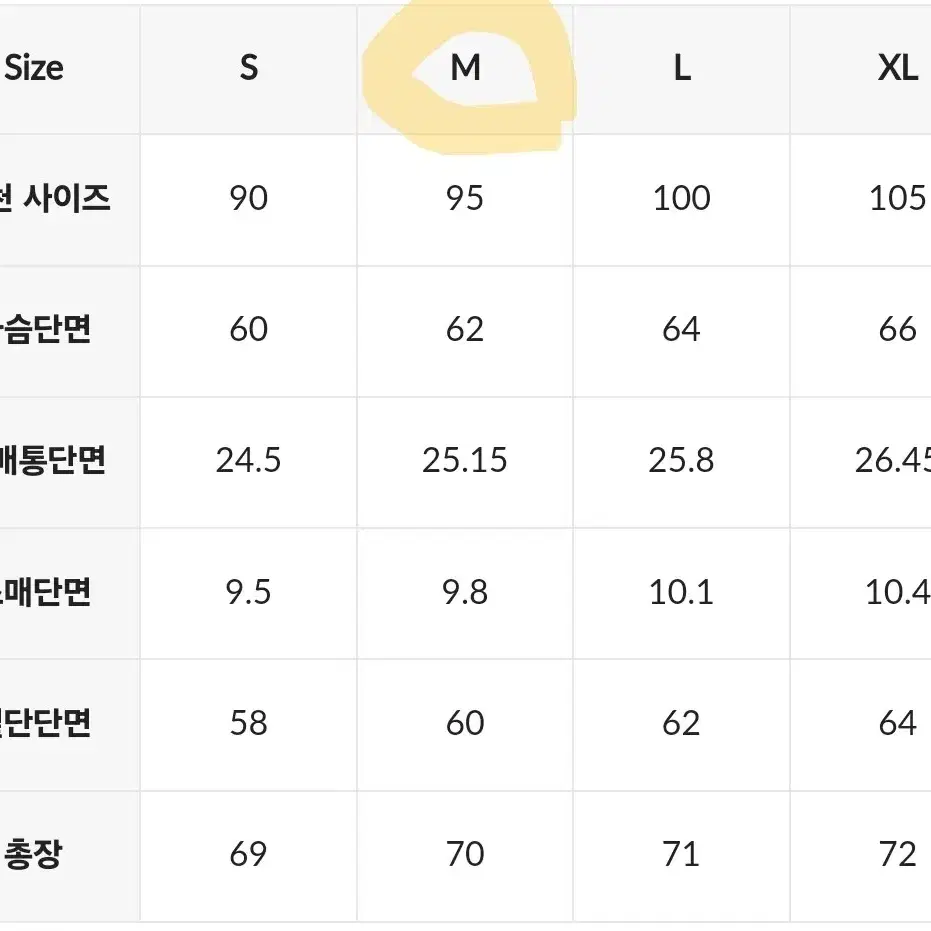Click the highlighted M size header
Image resolution: width=931 pixels, height=931 pixels.
pyautogui.click(x=466, y=68)
